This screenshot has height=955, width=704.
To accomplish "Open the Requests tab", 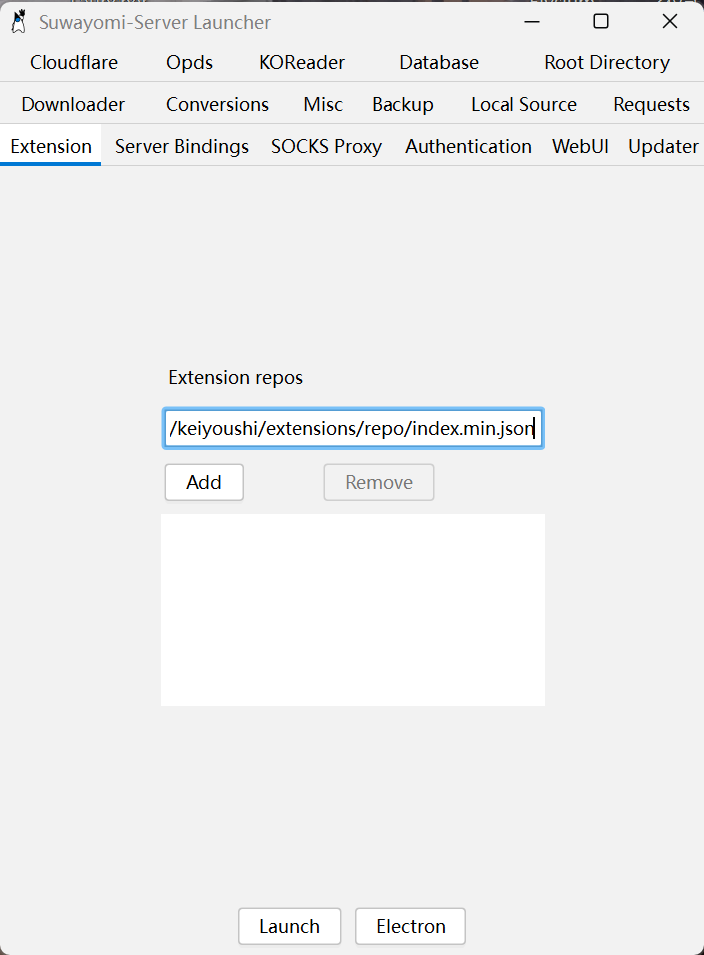I will pyautogui.click(x=651, y=104).
